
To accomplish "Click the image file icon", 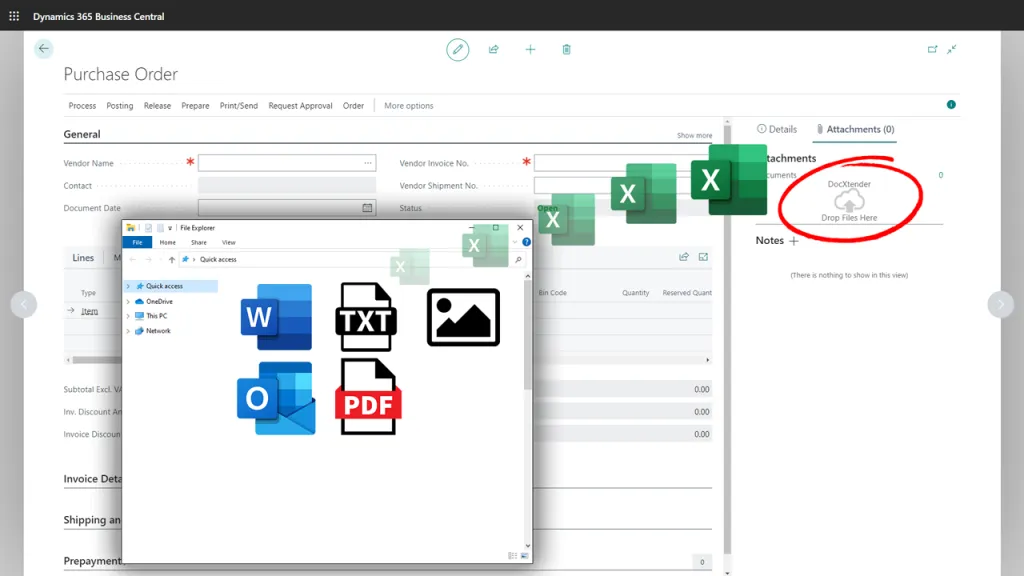I will (x=463, y=317).
